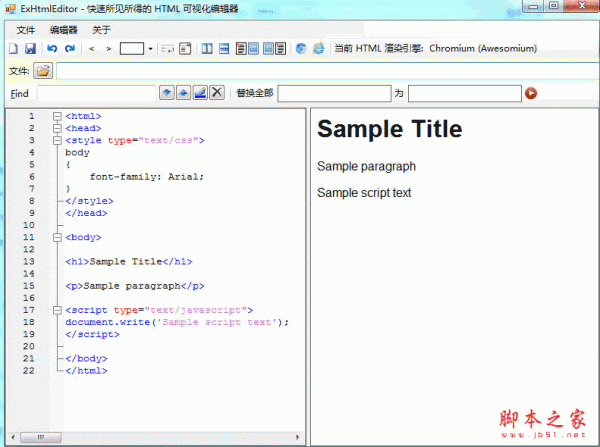Run replace all with the red button
Screen dimensions: 600x447
click(x=531, y=93)
